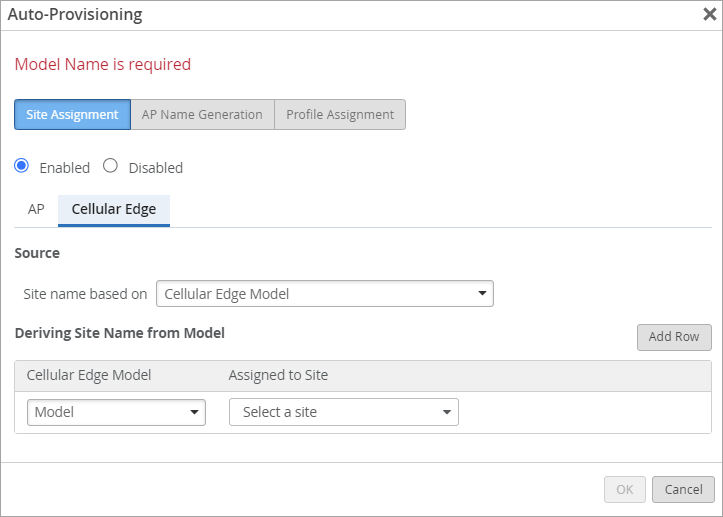The image size is (723, 517).
Task: Click the Cancel button
Action: [683, 490]
